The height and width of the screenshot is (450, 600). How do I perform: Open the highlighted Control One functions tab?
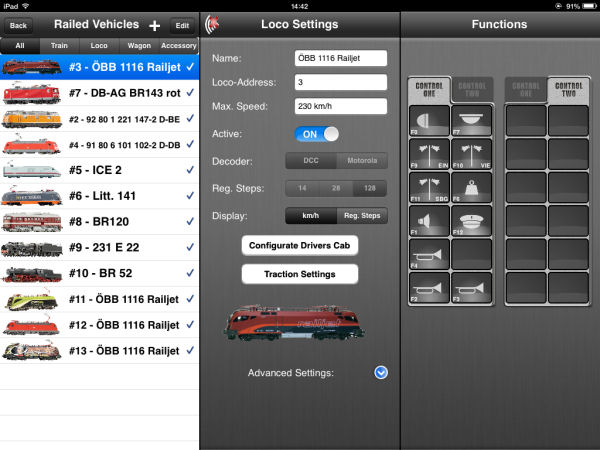[429, 90]
